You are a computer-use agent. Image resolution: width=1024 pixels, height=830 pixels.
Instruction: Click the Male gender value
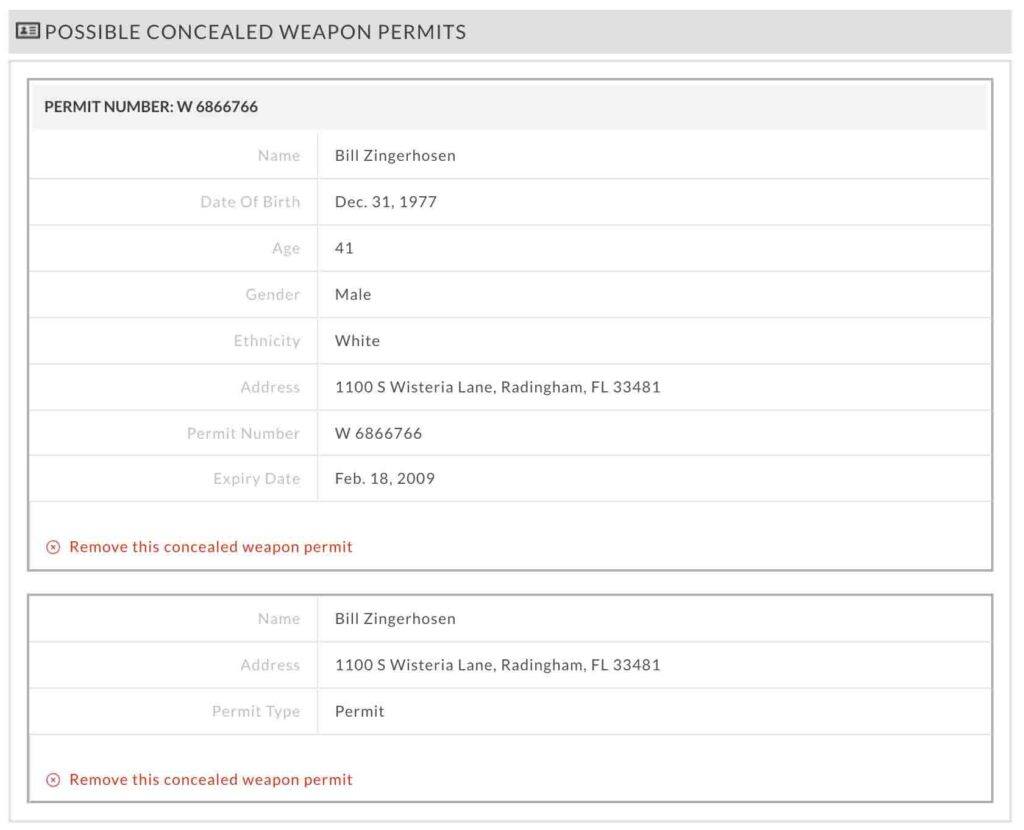point(353,295)
